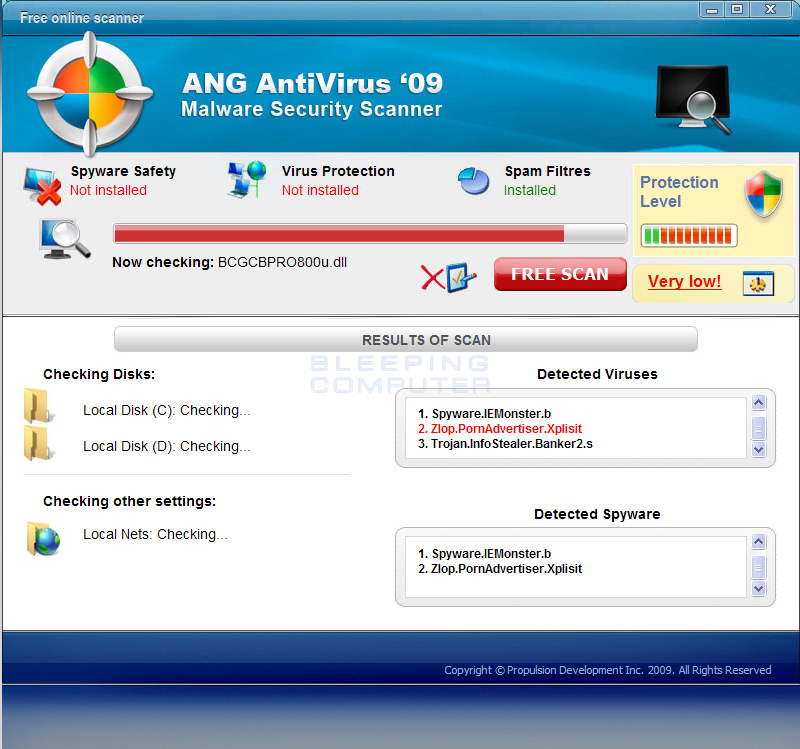Click up arrow in Detected Viruses list
This screenshot has height=749, width=800.
tap(759, 403)
